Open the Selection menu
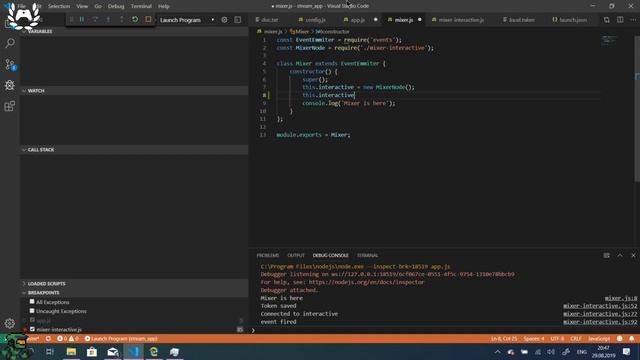Viewport: 640px width, 360px height. coord(59,6)
